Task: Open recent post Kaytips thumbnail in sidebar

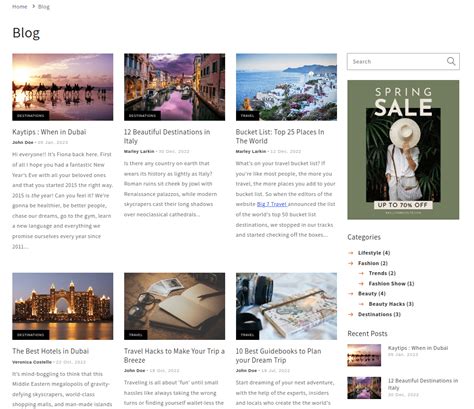Action: (364, 355)
